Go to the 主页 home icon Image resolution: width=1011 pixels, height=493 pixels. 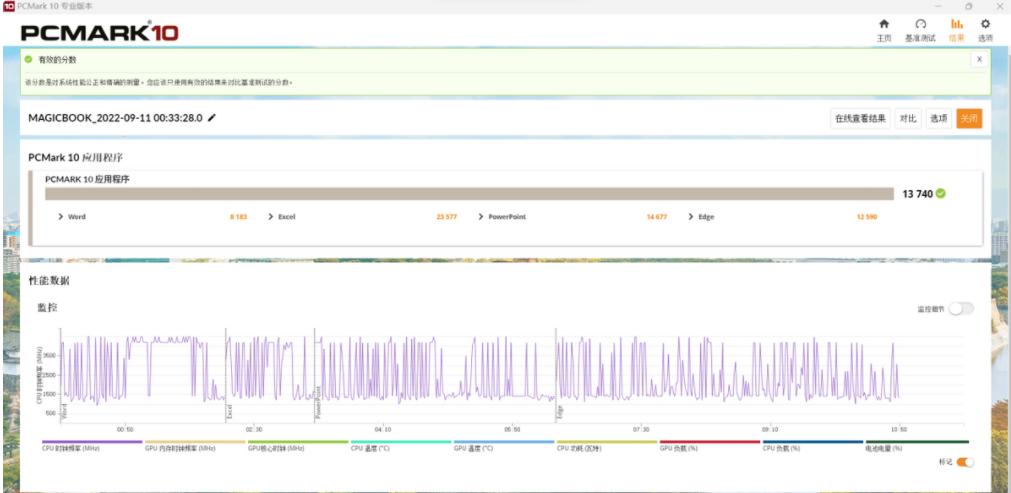883,29
